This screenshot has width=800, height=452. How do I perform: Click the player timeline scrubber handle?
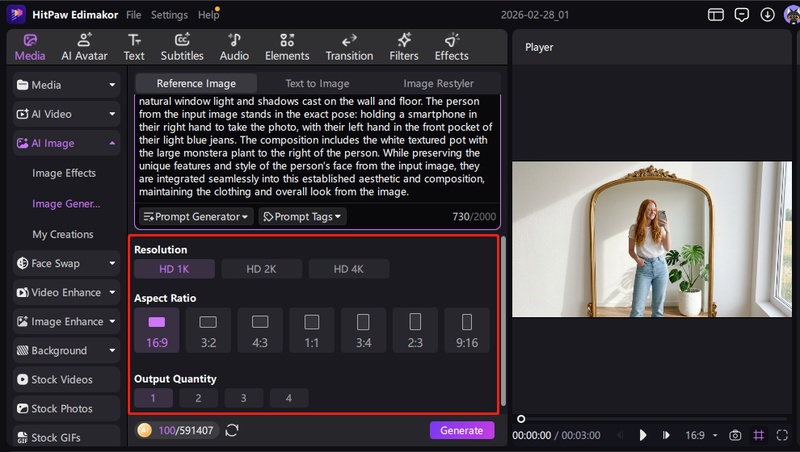(521, 418)
